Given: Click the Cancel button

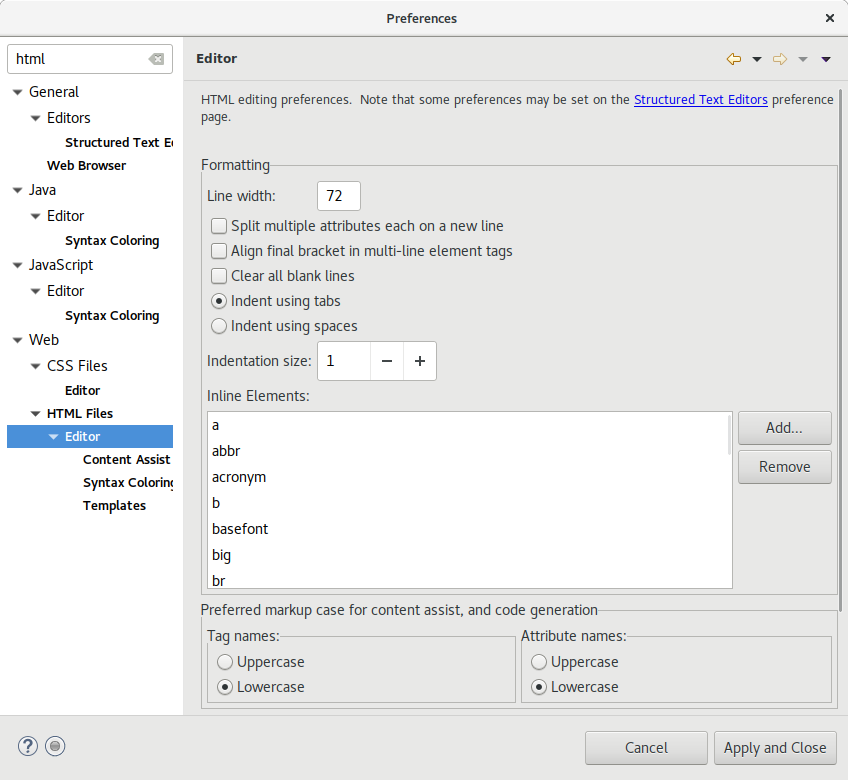Looking at the screenshot, I should (x=646, y=748).
